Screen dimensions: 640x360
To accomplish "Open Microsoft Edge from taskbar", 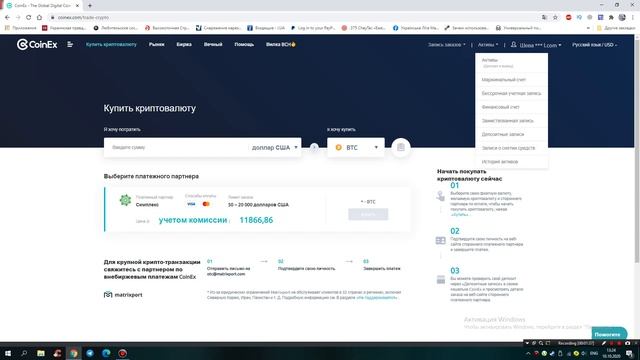I will coord(106,353).
